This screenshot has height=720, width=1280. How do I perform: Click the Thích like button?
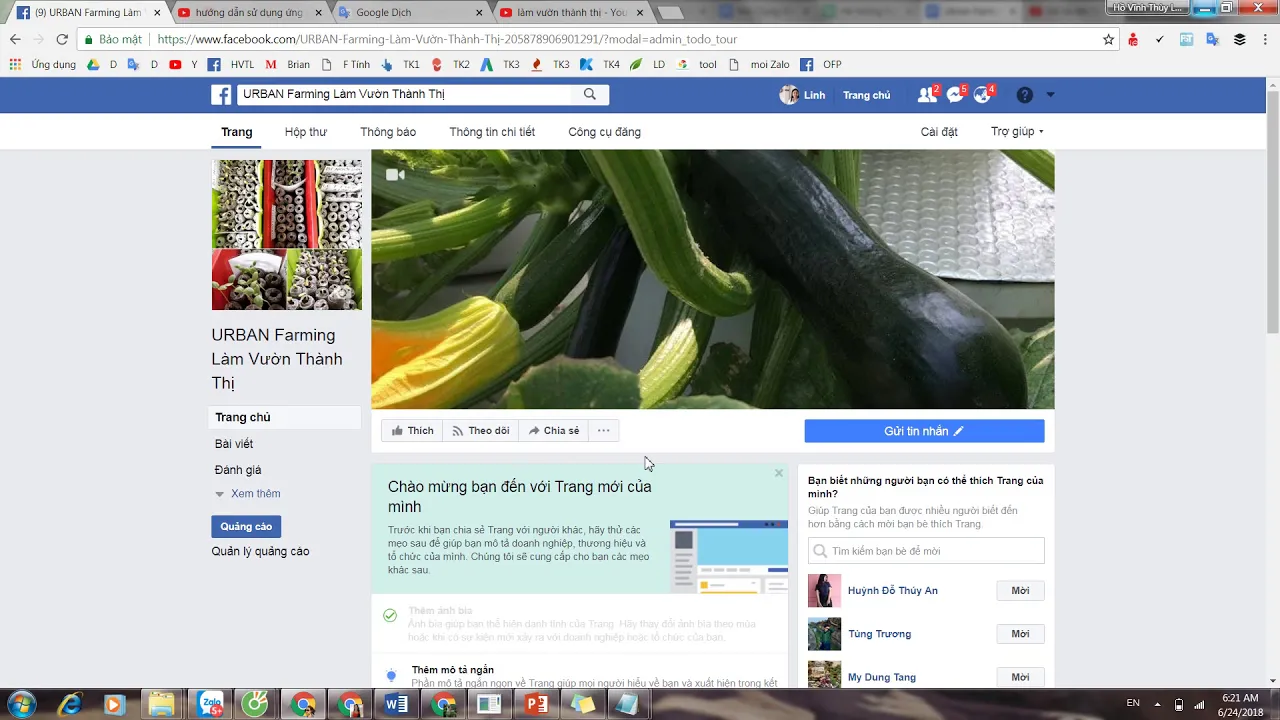412,431
